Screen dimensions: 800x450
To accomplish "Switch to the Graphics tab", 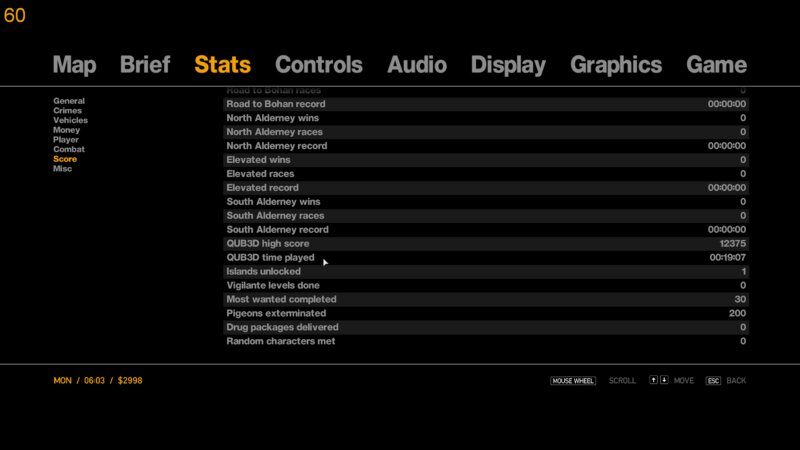I will pyautogui.click(x=616, y=65).
